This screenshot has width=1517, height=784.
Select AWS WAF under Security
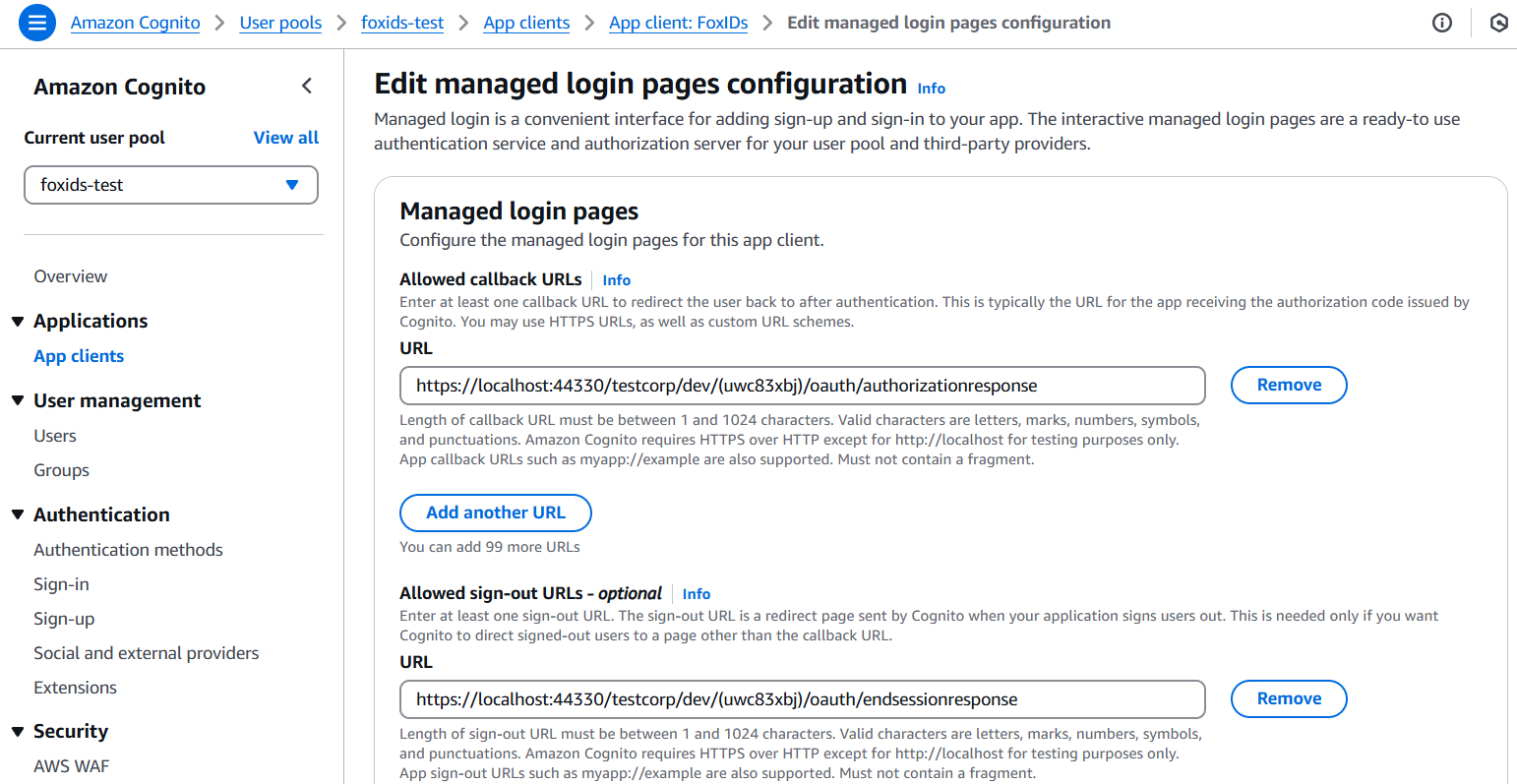pyautogui.click(x=73, y=765)
